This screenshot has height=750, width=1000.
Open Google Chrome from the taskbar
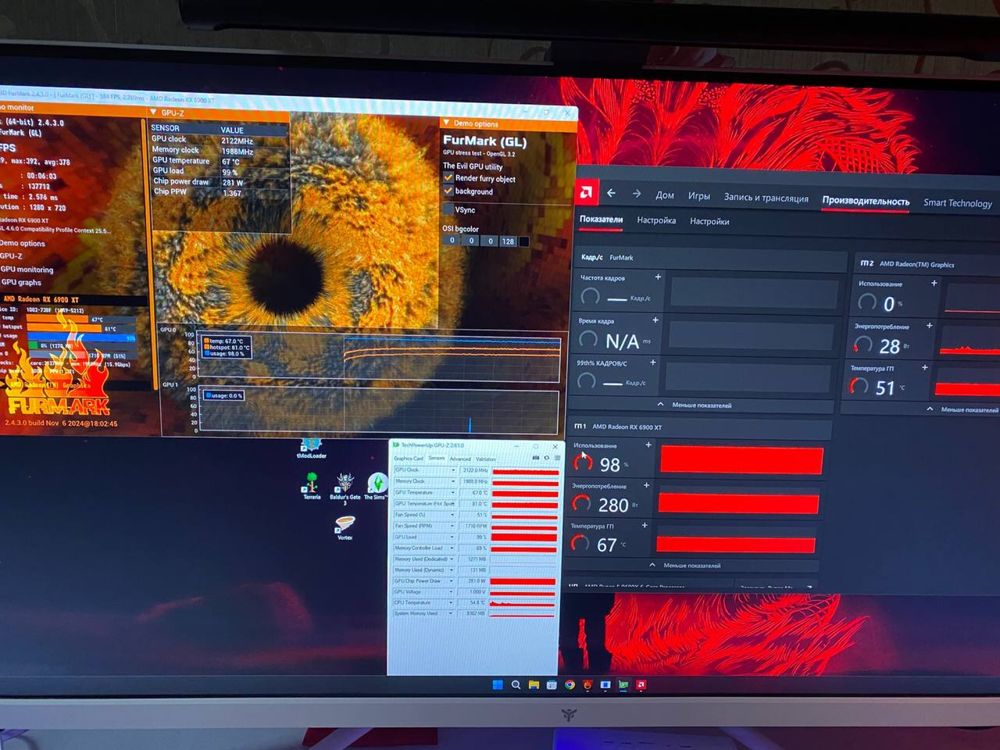pyautogui.click(x=569, y=684)
